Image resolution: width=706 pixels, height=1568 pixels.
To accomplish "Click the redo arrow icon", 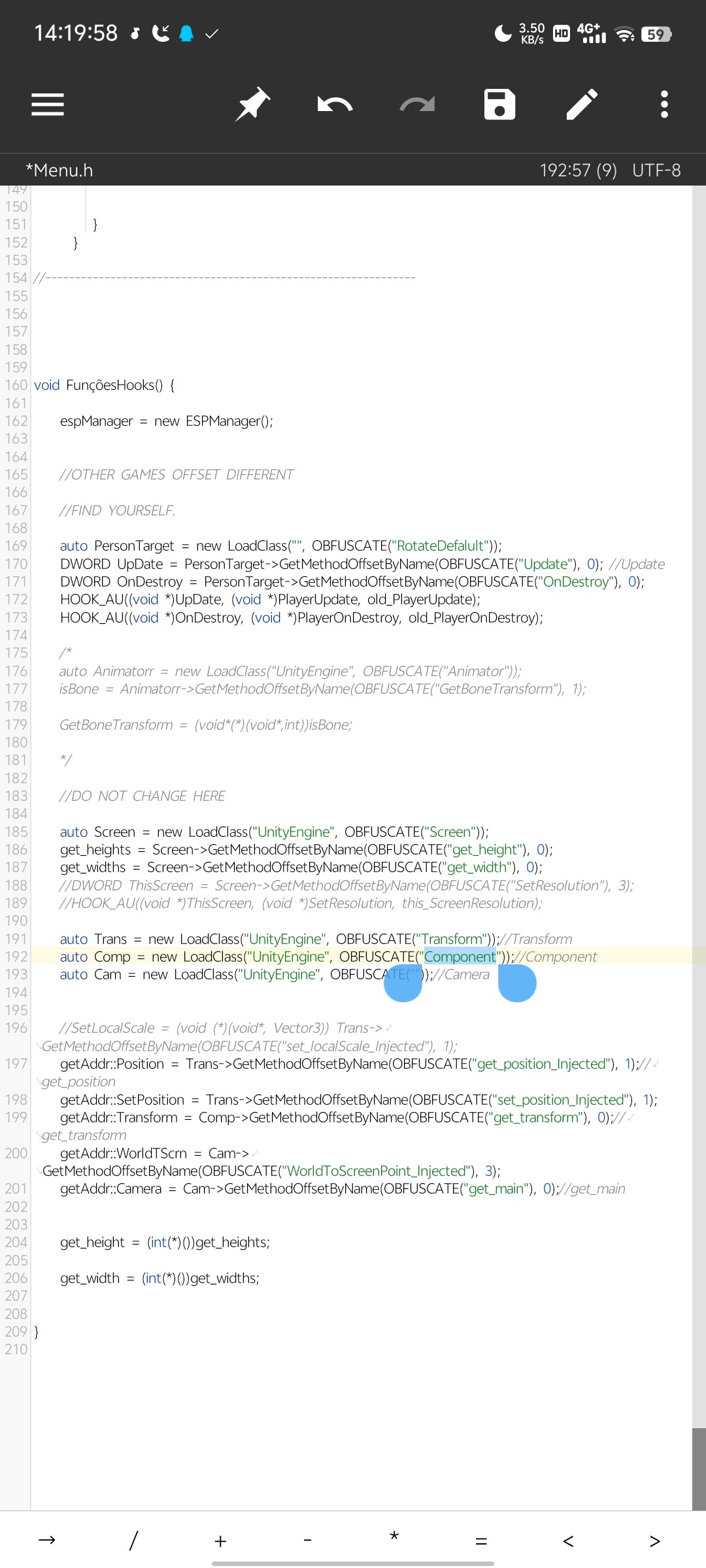I will 417,105.
